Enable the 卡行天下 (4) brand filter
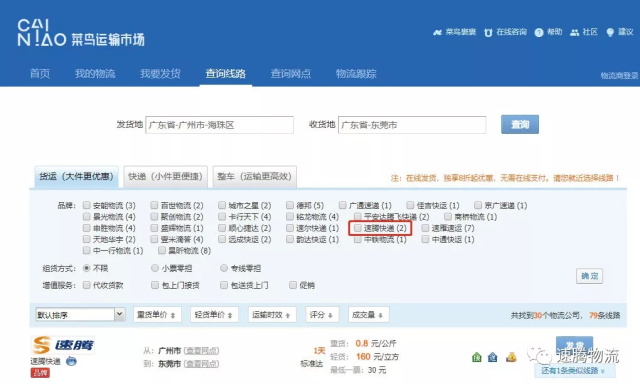Screen dimensions: 640x384 pyautogui.click(x=222, y=216)
